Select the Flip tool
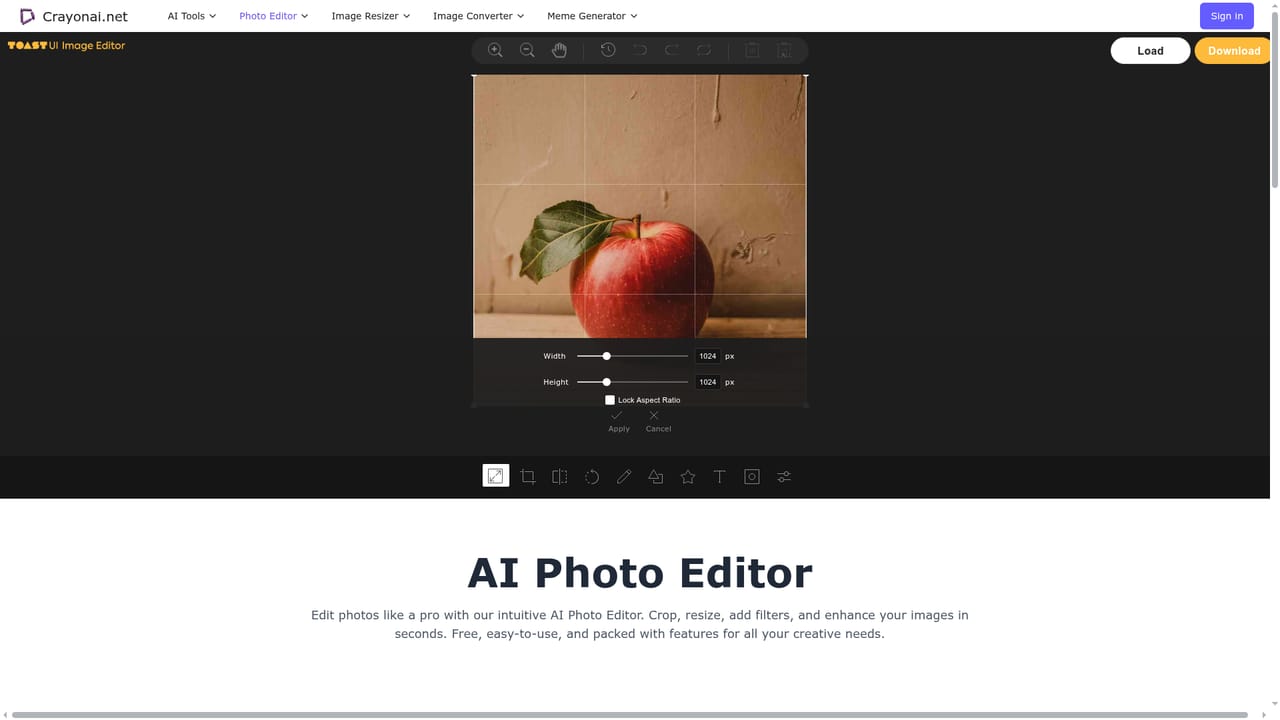Viewport: 1280px width, 720px height. pyautogui.click(x=560, y=477)
